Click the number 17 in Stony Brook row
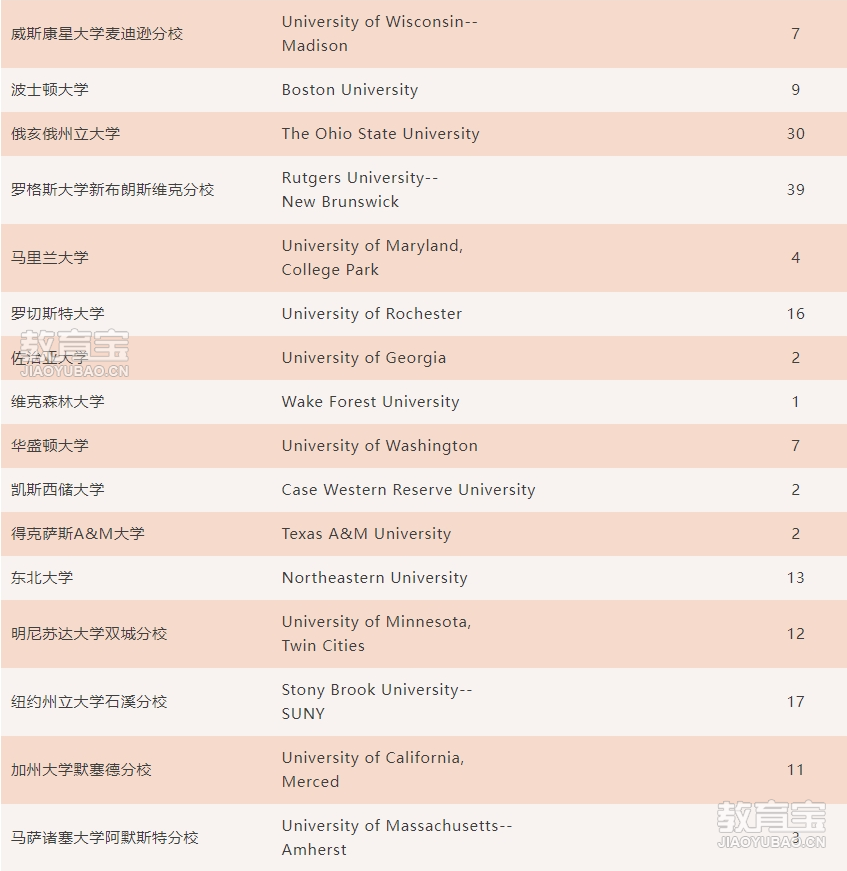Screen dimensions: 847x871 (795, 701)
